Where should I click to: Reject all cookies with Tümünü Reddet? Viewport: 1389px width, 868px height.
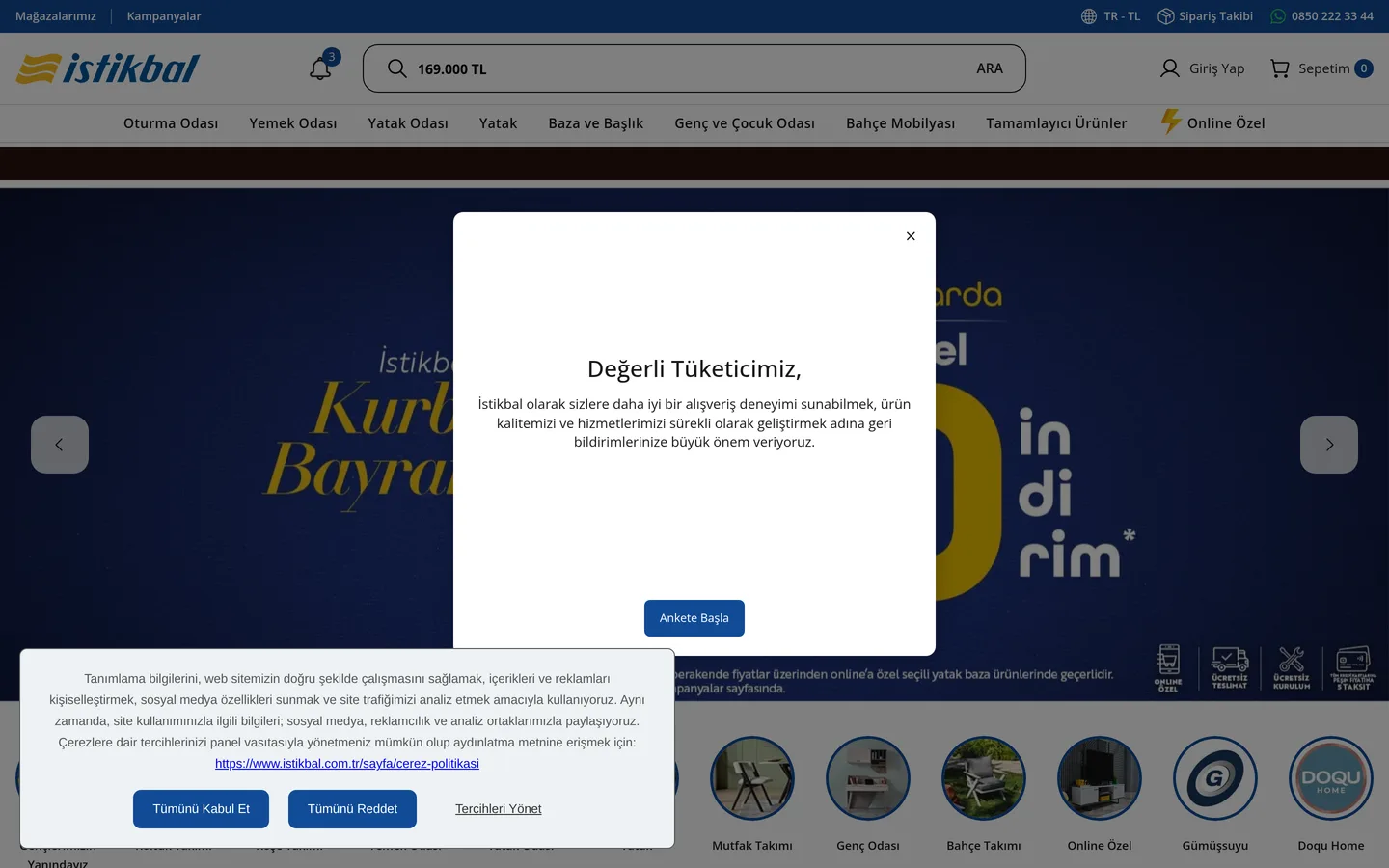(x=352, y=809)
